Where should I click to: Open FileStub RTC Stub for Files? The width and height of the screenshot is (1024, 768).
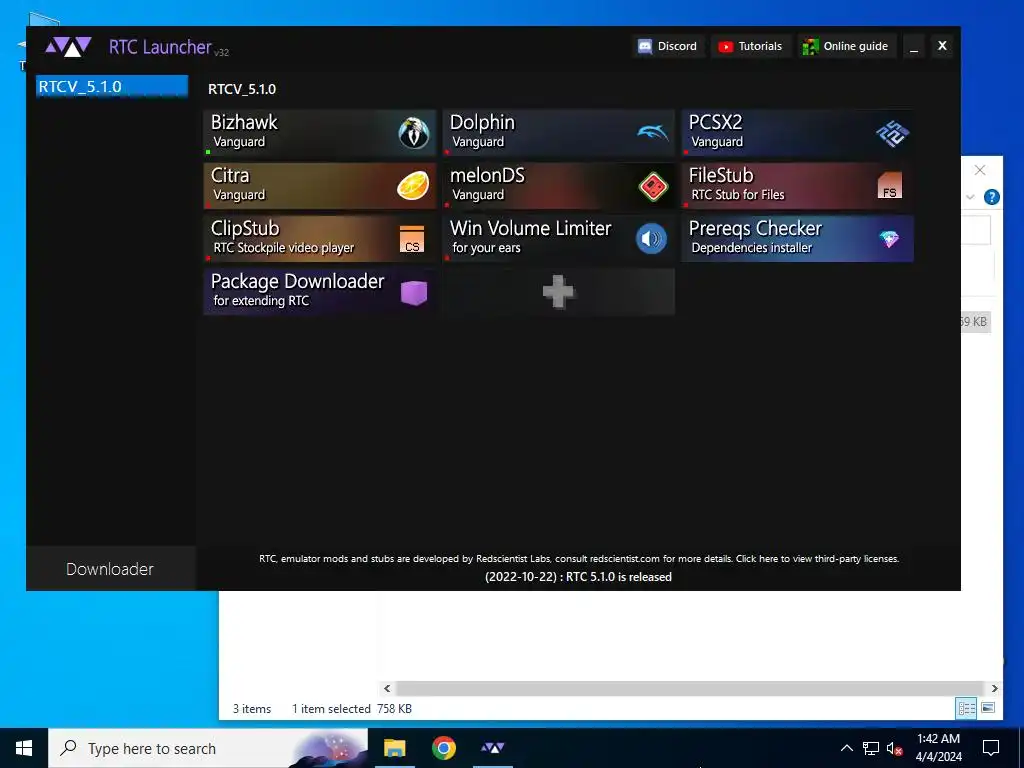pyautogui.click(x=797, y=186)
